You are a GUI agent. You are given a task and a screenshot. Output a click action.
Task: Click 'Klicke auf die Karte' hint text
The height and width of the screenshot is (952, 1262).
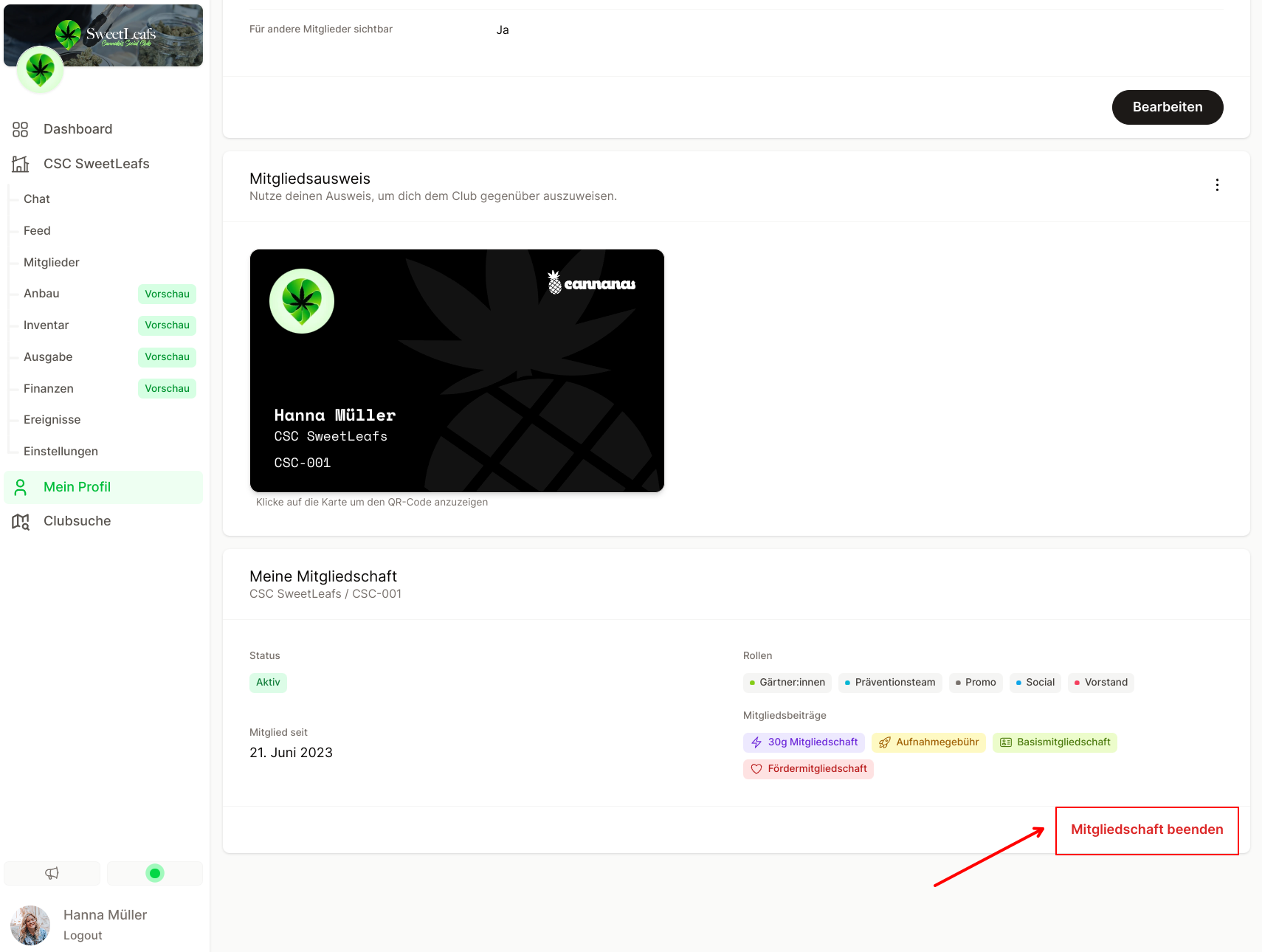pos(372,503)
